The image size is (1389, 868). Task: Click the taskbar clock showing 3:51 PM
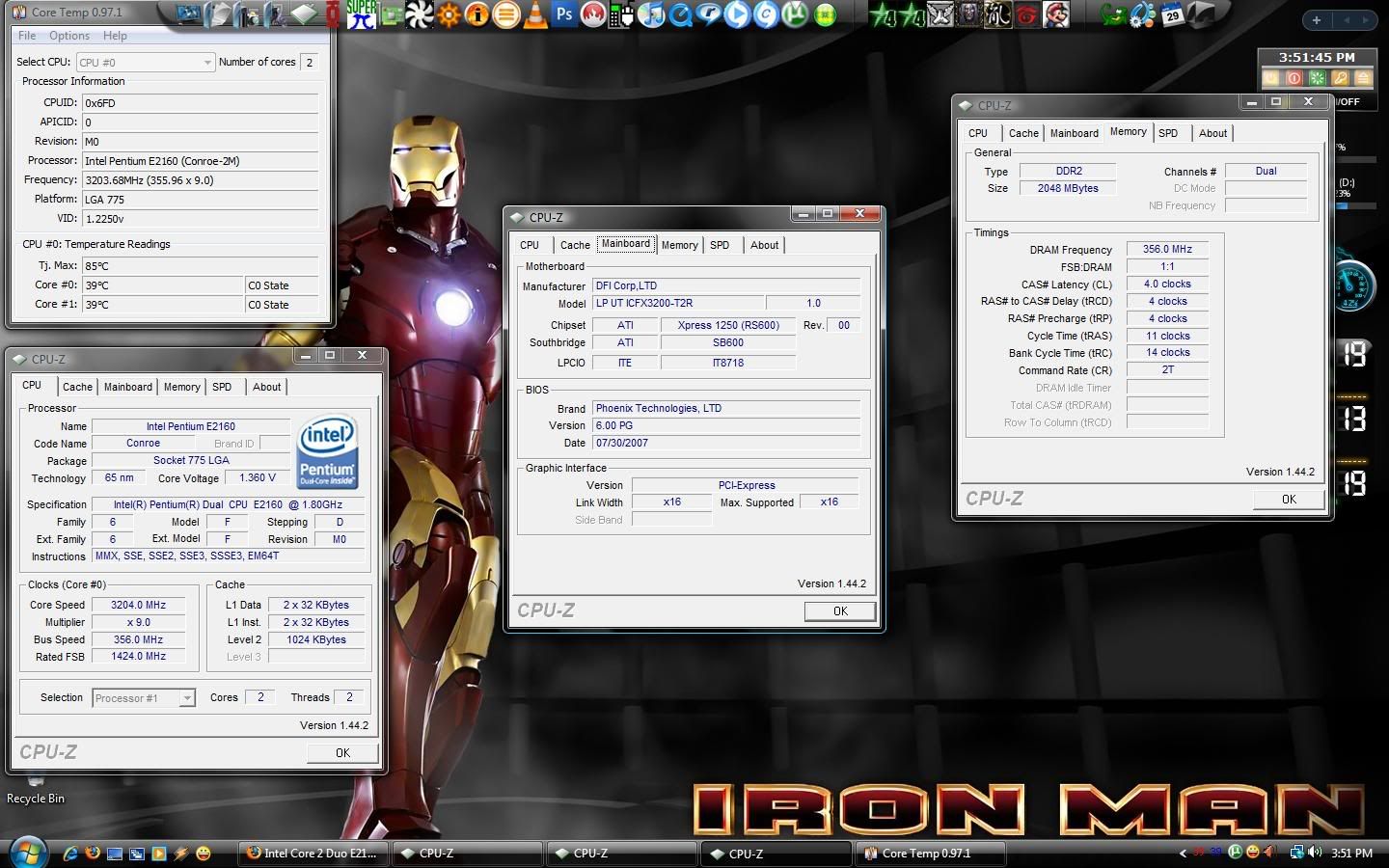tap(1351, 854)
